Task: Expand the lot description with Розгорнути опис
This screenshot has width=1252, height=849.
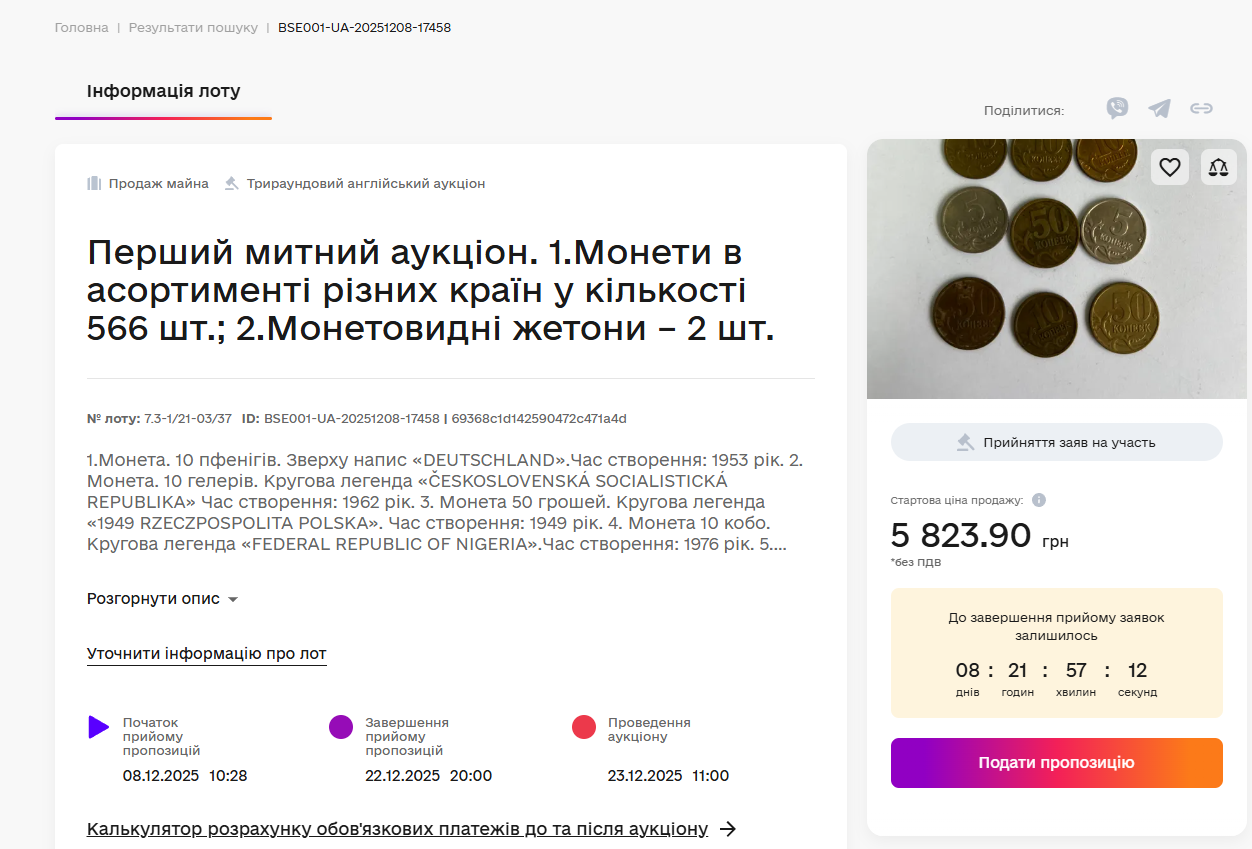Action: (x=153, y=599)
